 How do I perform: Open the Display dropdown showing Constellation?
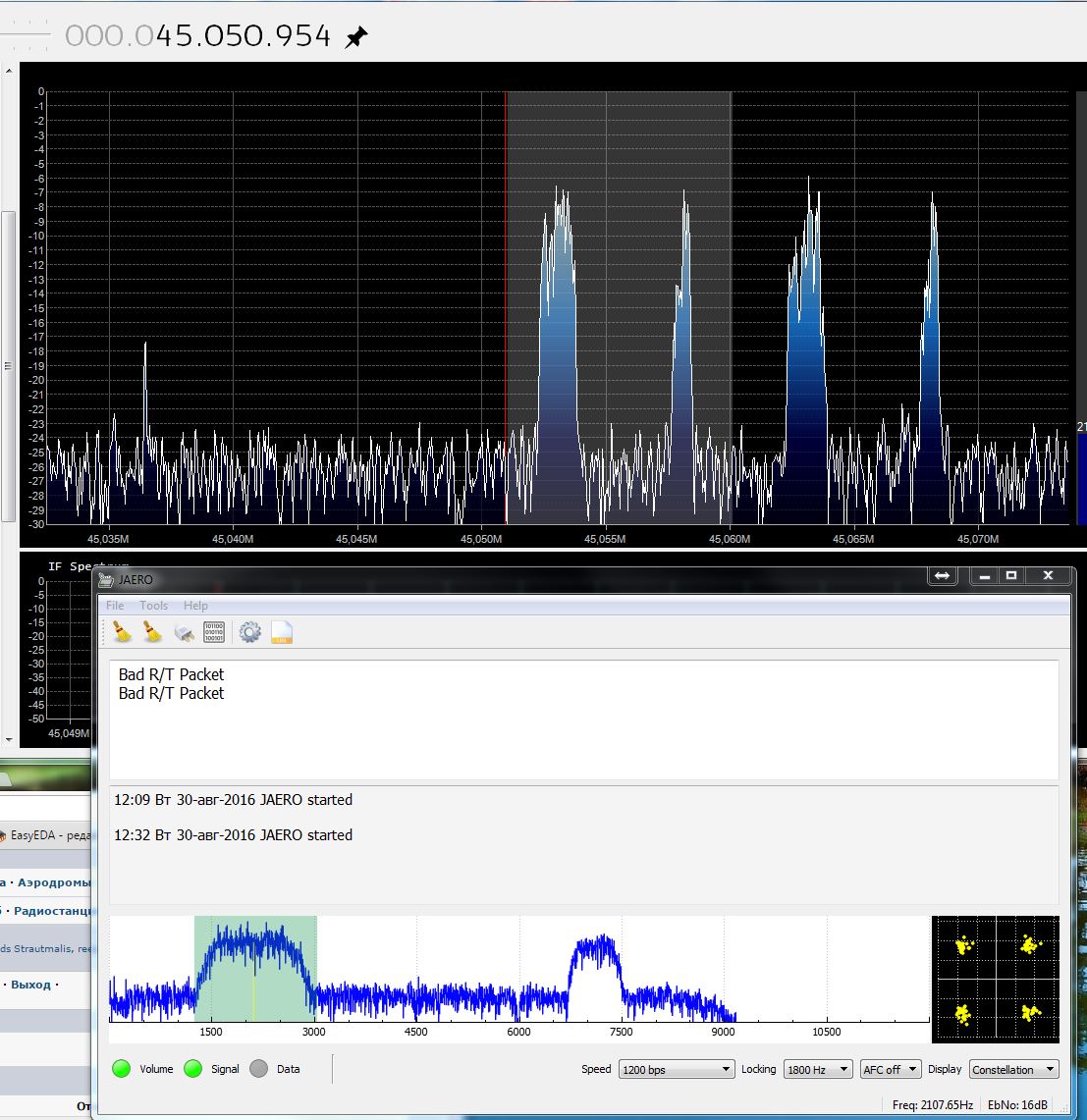1014,1069
